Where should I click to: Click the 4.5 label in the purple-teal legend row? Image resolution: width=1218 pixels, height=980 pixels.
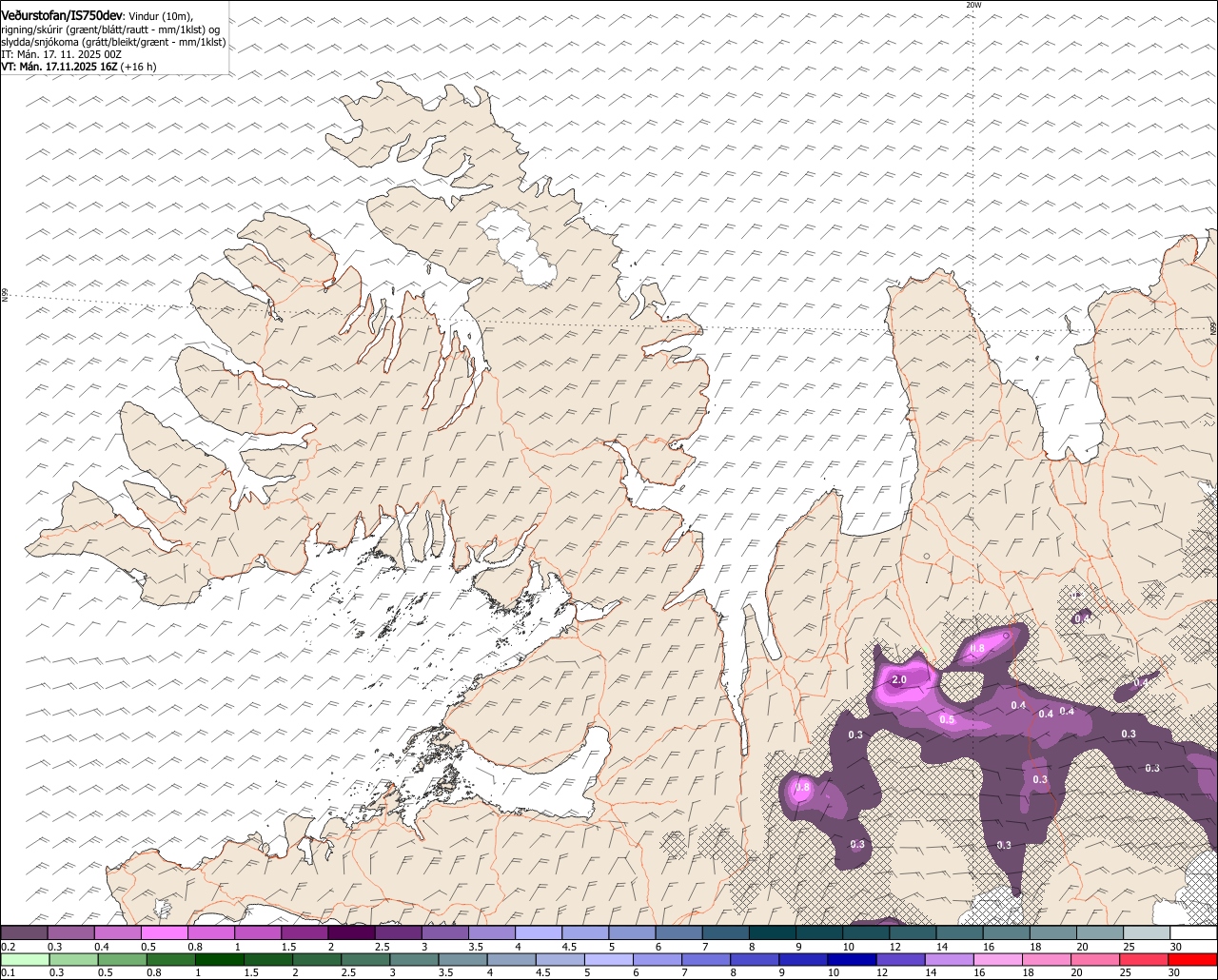pos(569,947)
